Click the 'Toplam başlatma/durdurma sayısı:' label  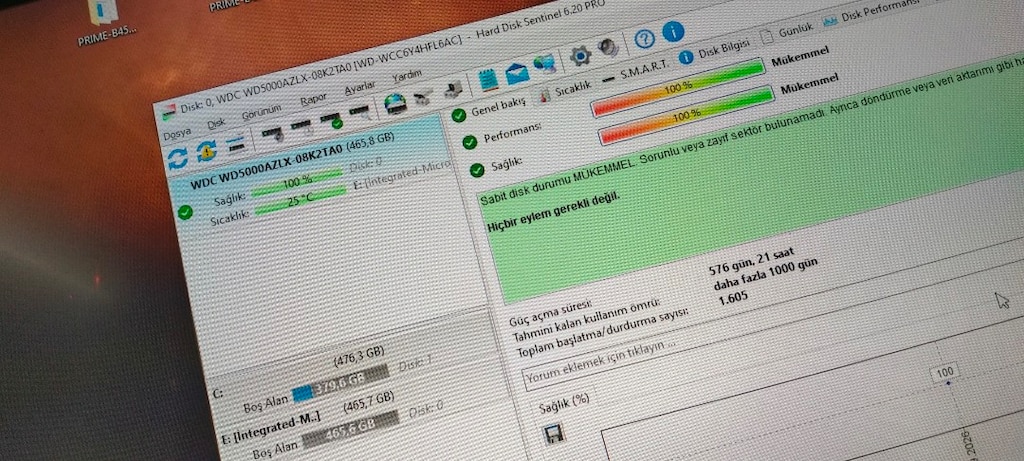603,333
